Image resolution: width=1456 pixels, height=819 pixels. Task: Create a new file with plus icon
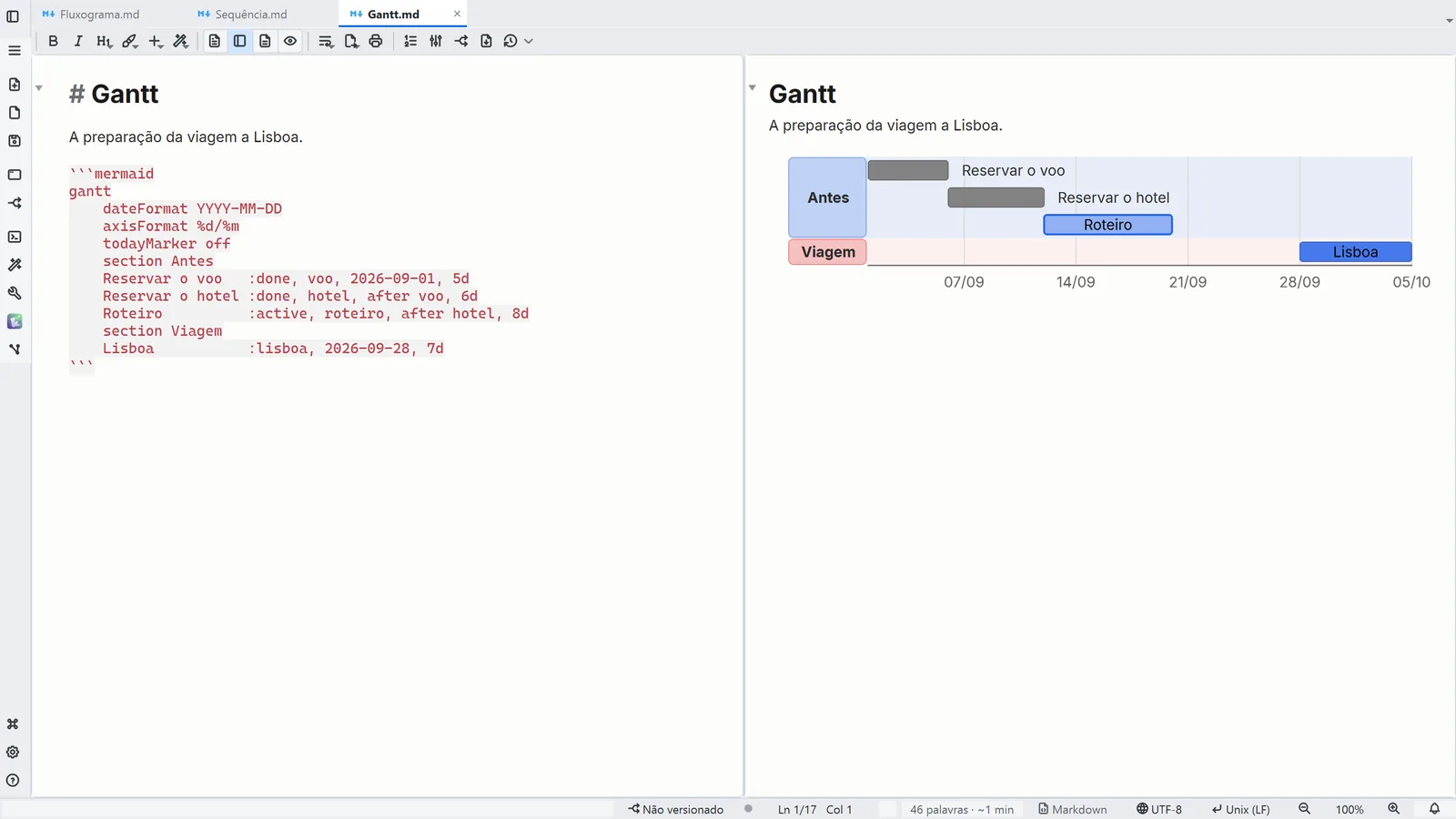[x=15, y=85]
